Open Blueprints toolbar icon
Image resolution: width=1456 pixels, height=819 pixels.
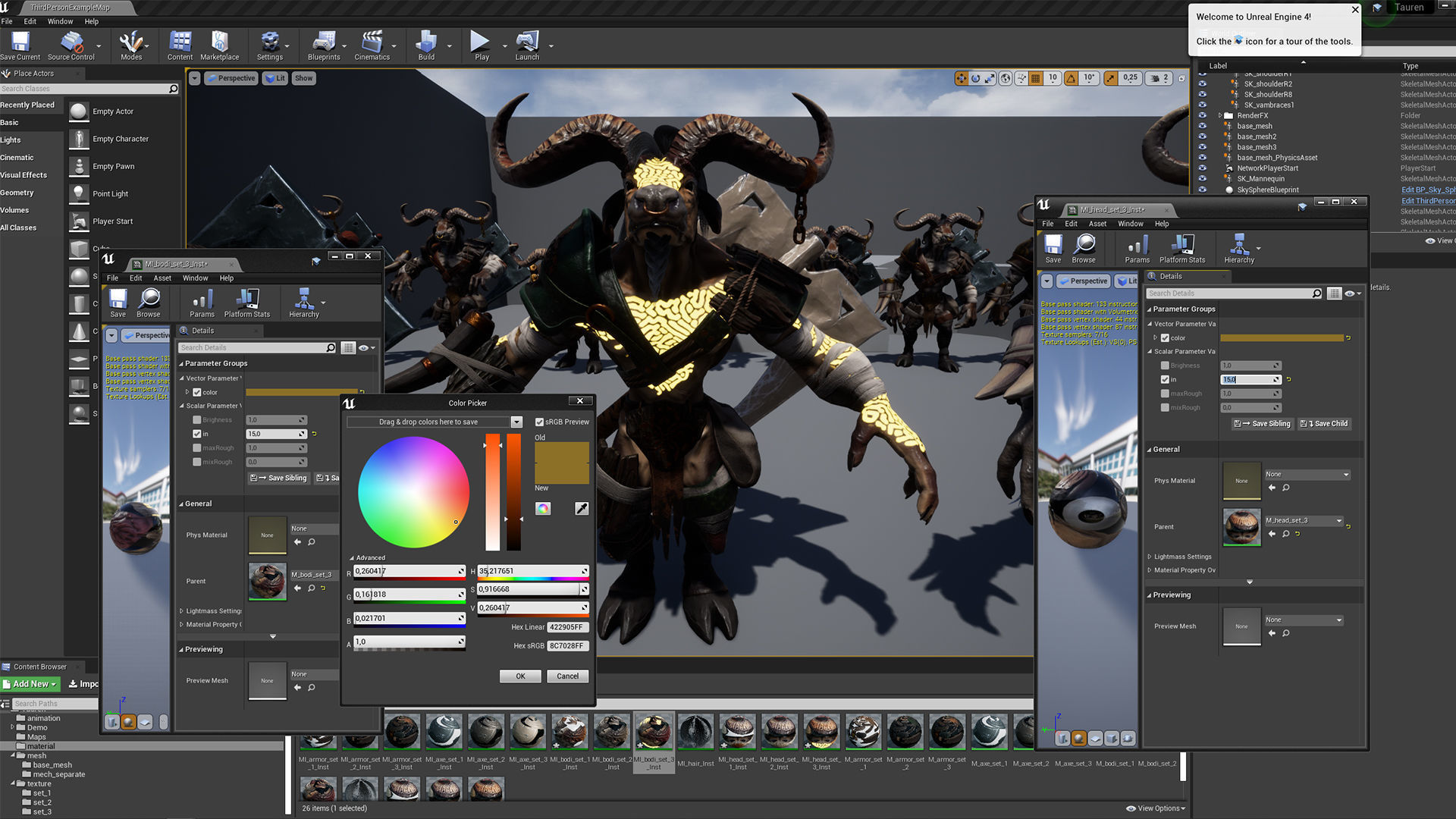pos(324,45)
